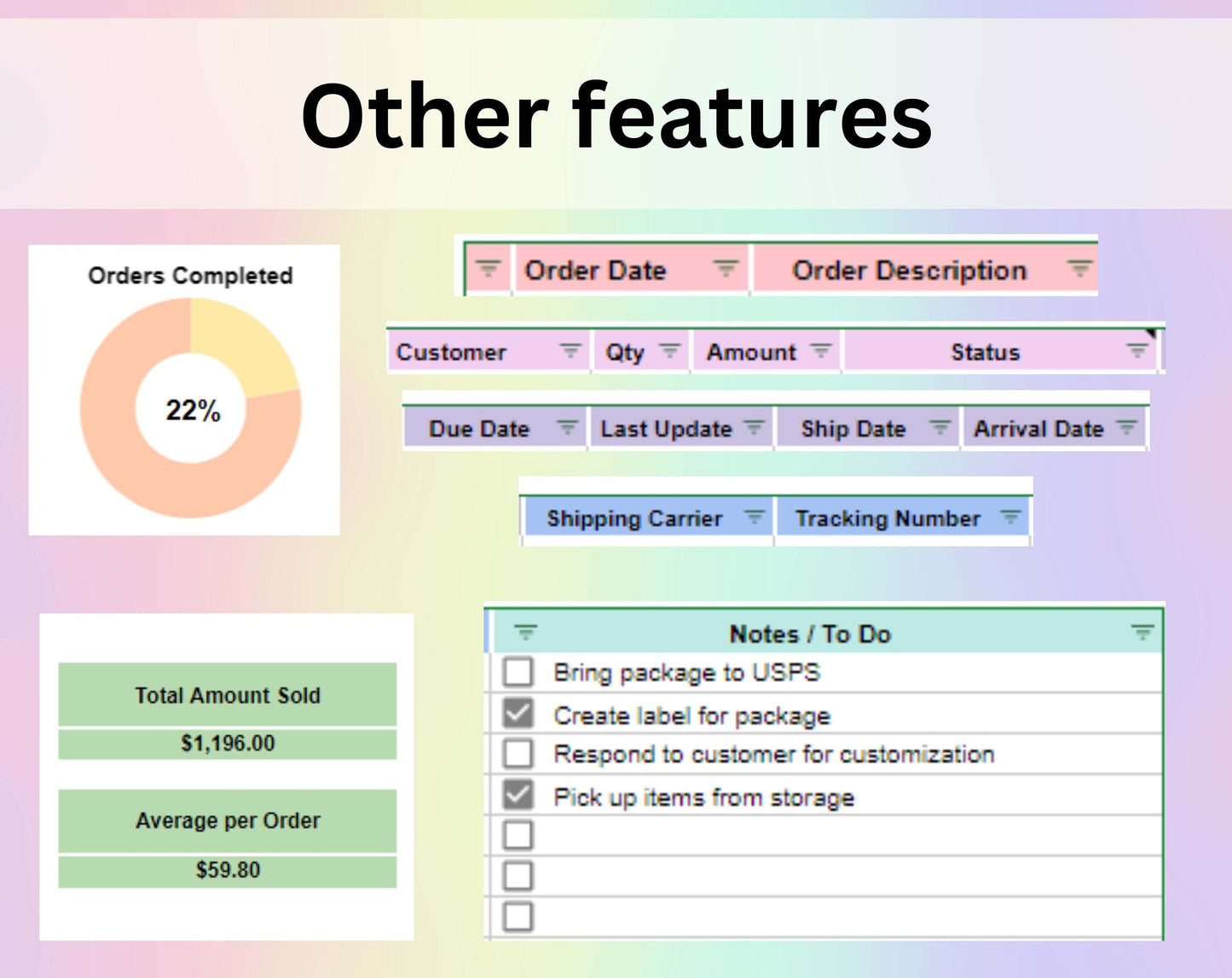Click the filter icon beside Tracking Number
Image resolution: width=1232 pixels, height=978 pixels.
[1010, 518]
